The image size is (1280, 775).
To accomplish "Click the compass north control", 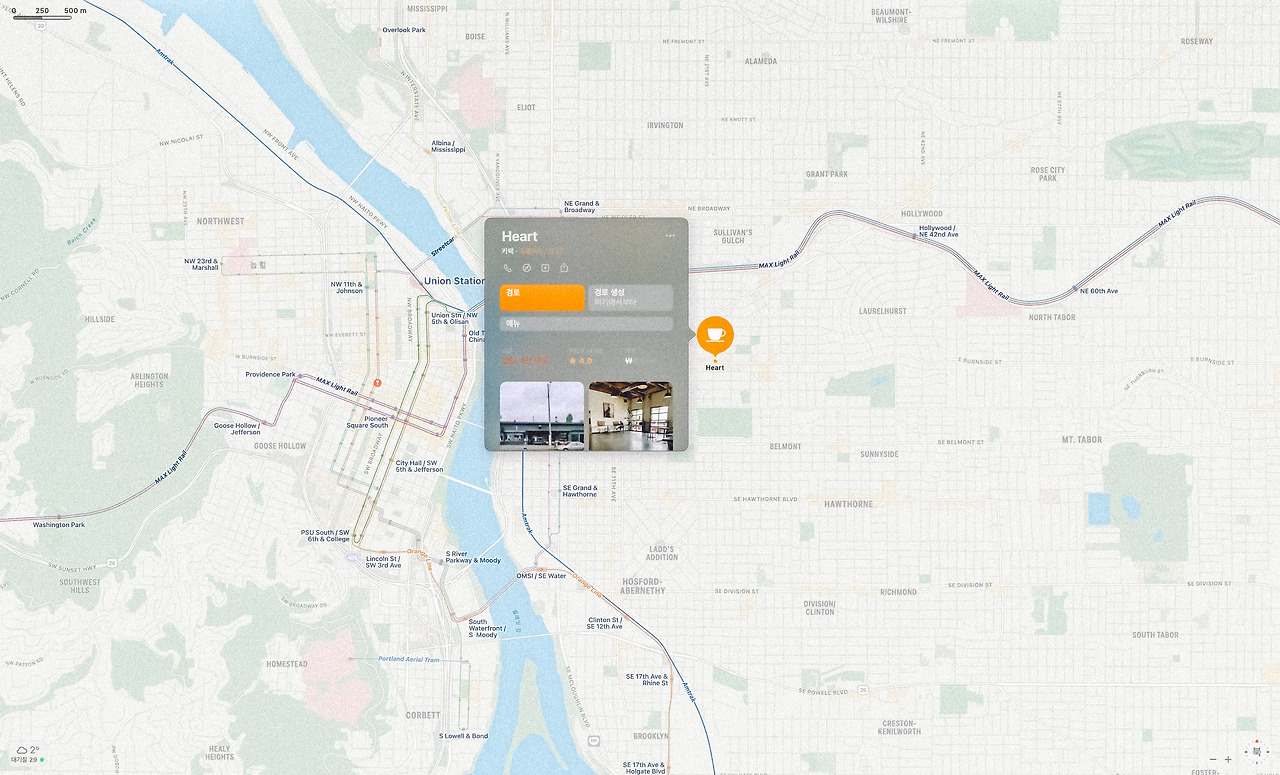I will pos(1256,750).
